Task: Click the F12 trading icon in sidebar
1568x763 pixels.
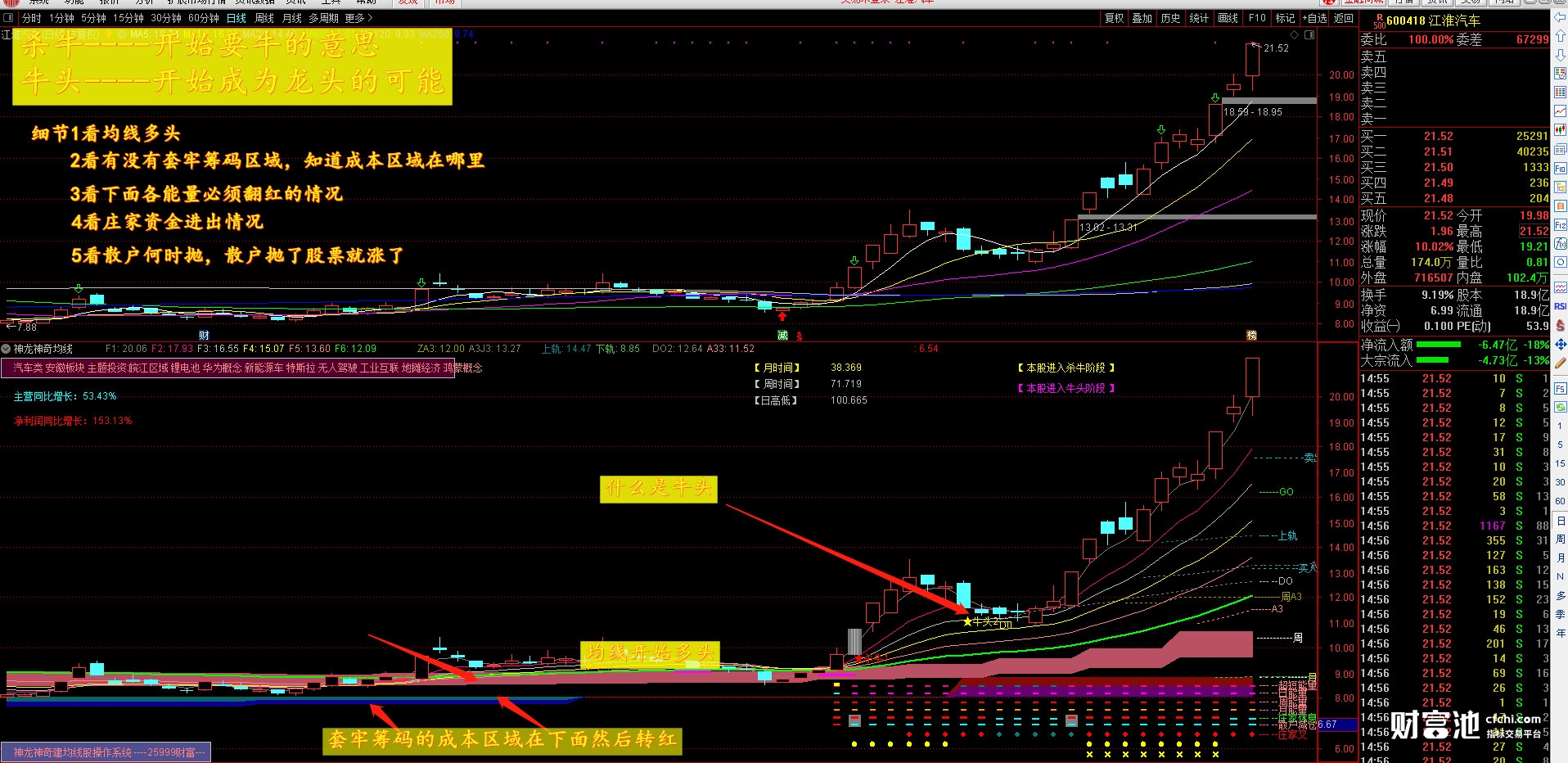Action: click(1561, 224)
